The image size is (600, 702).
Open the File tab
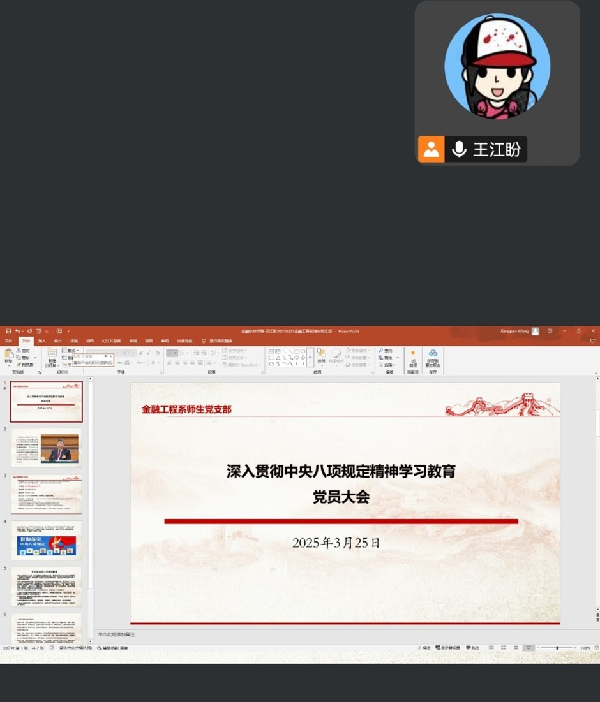8,341
